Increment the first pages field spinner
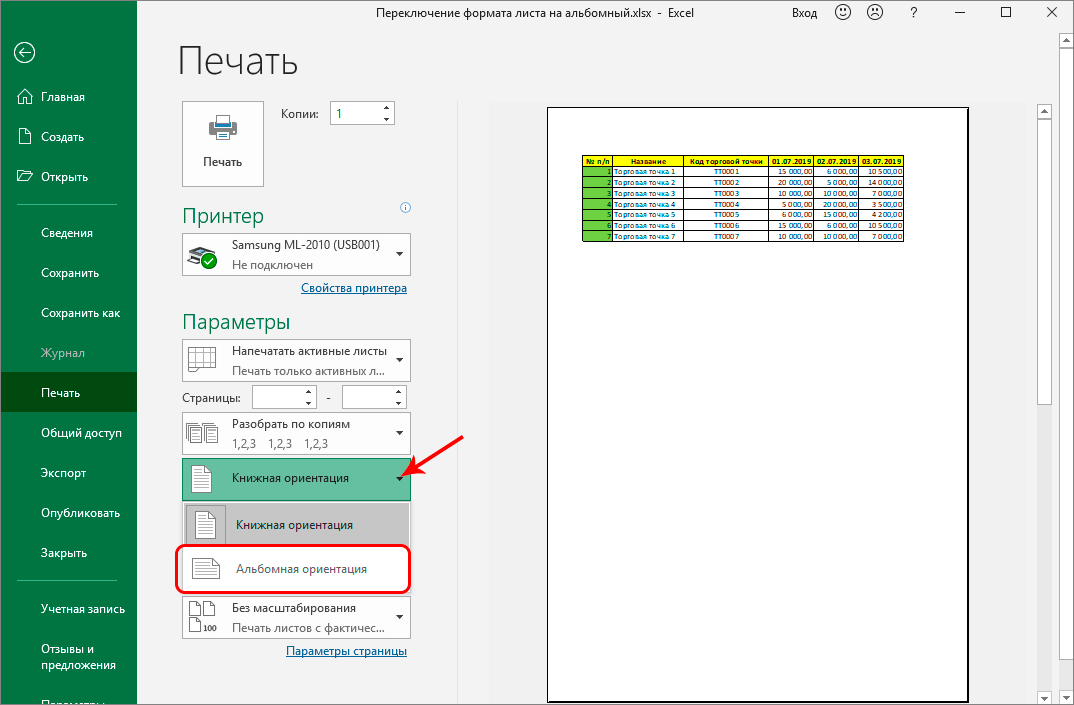1074x705 pixels. point(309,392)
